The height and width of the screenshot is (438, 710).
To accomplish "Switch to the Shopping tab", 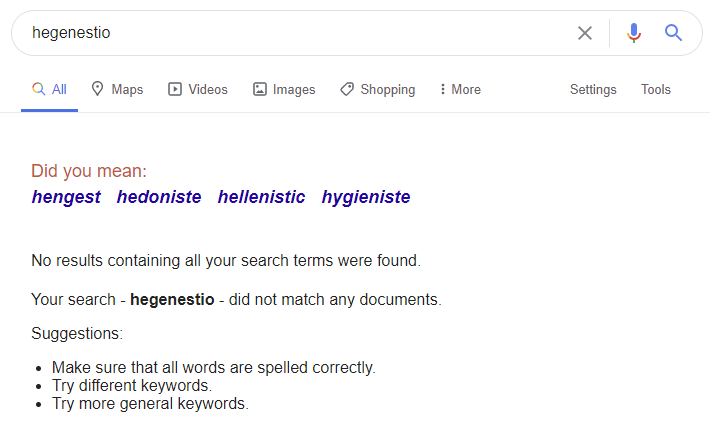I will [x=378, y=90].
